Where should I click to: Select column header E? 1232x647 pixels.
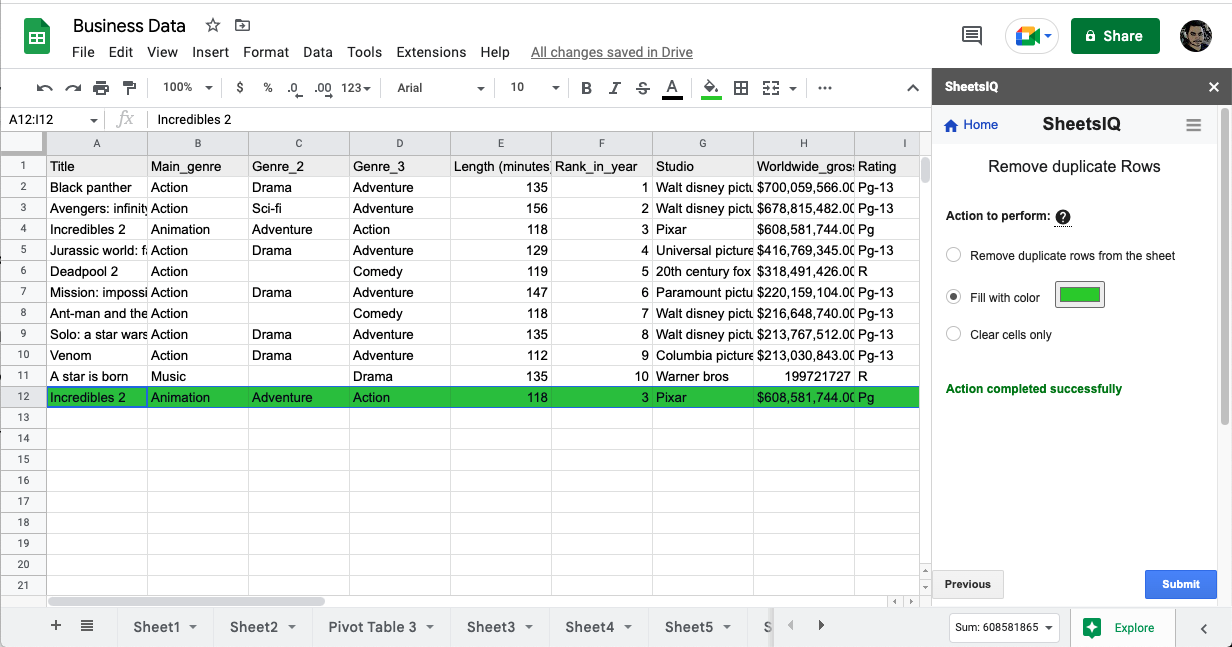(501, 144)
